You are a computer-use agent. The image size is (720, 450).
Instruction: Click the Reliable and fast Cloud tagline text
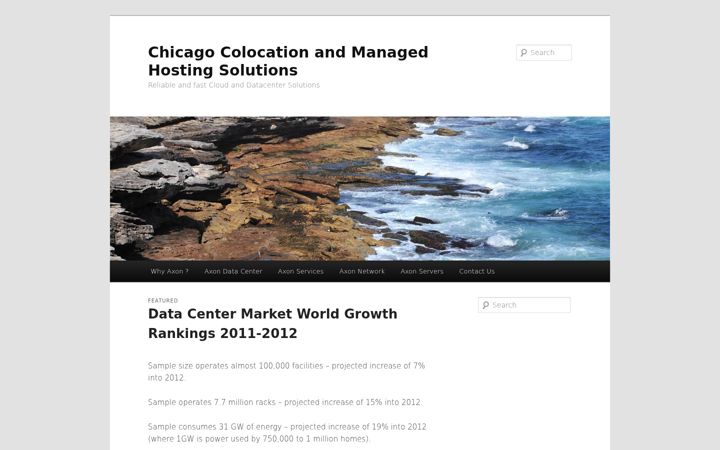point(234,85)
